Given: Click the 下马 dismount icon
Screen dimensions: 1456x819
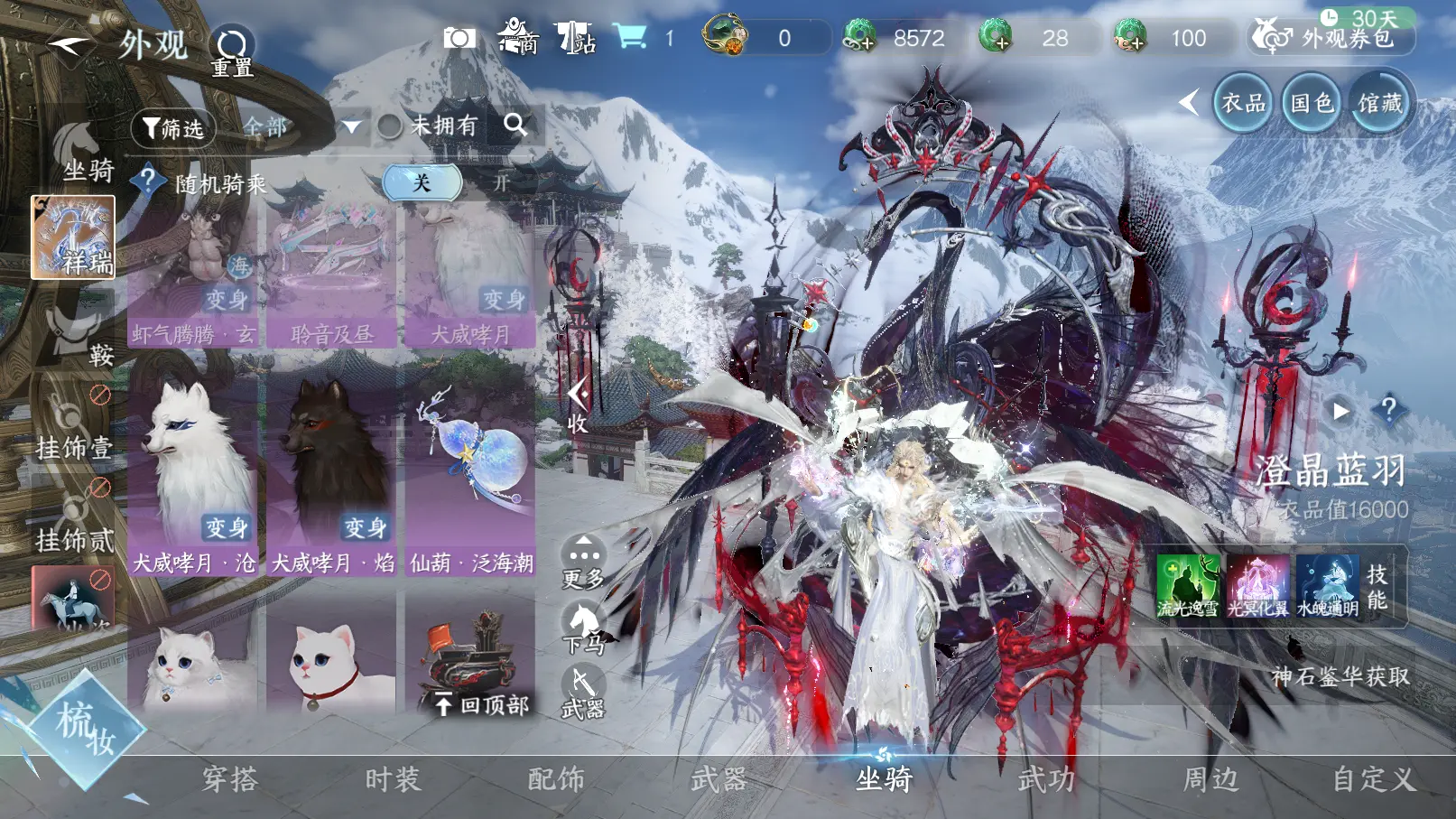Looking at the screenshot, I should click(x=583, y=628).
